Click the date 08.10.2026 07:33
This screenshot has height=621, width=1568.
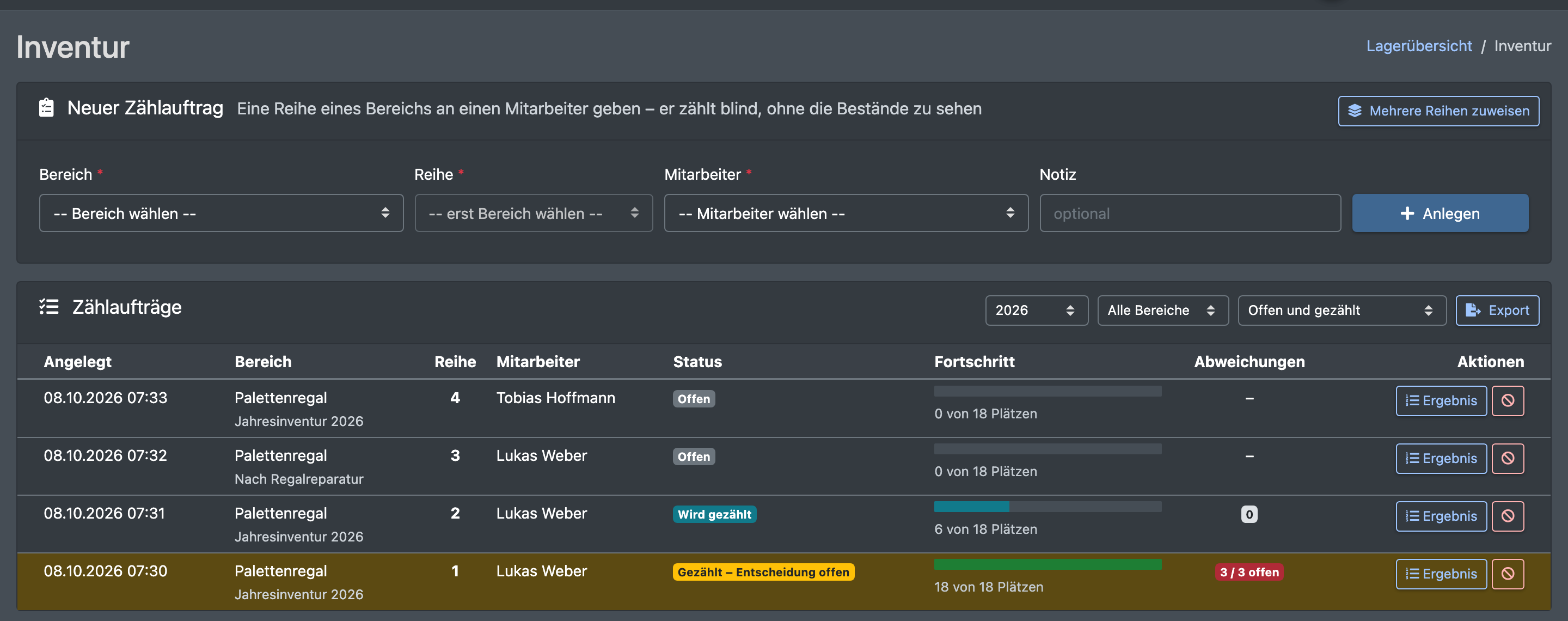click(105, 398)
